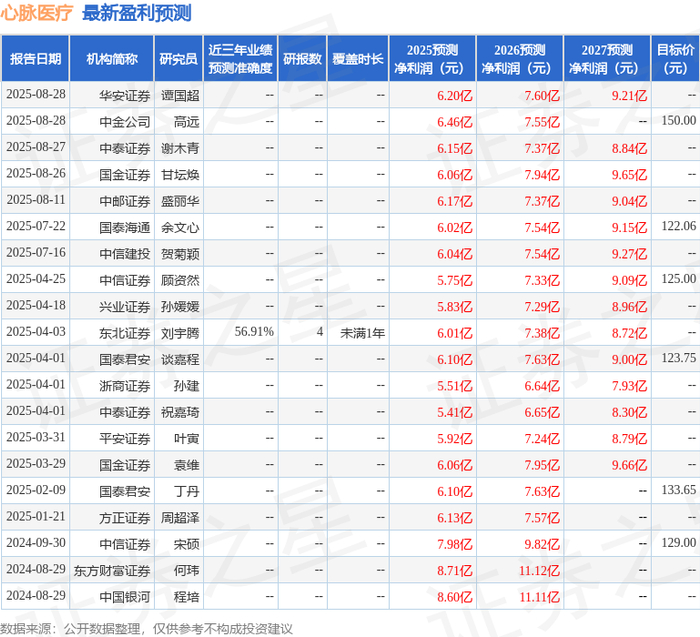Click target price 133.65
The width and height of the screenshot is (700, 637).
point(679,490)
